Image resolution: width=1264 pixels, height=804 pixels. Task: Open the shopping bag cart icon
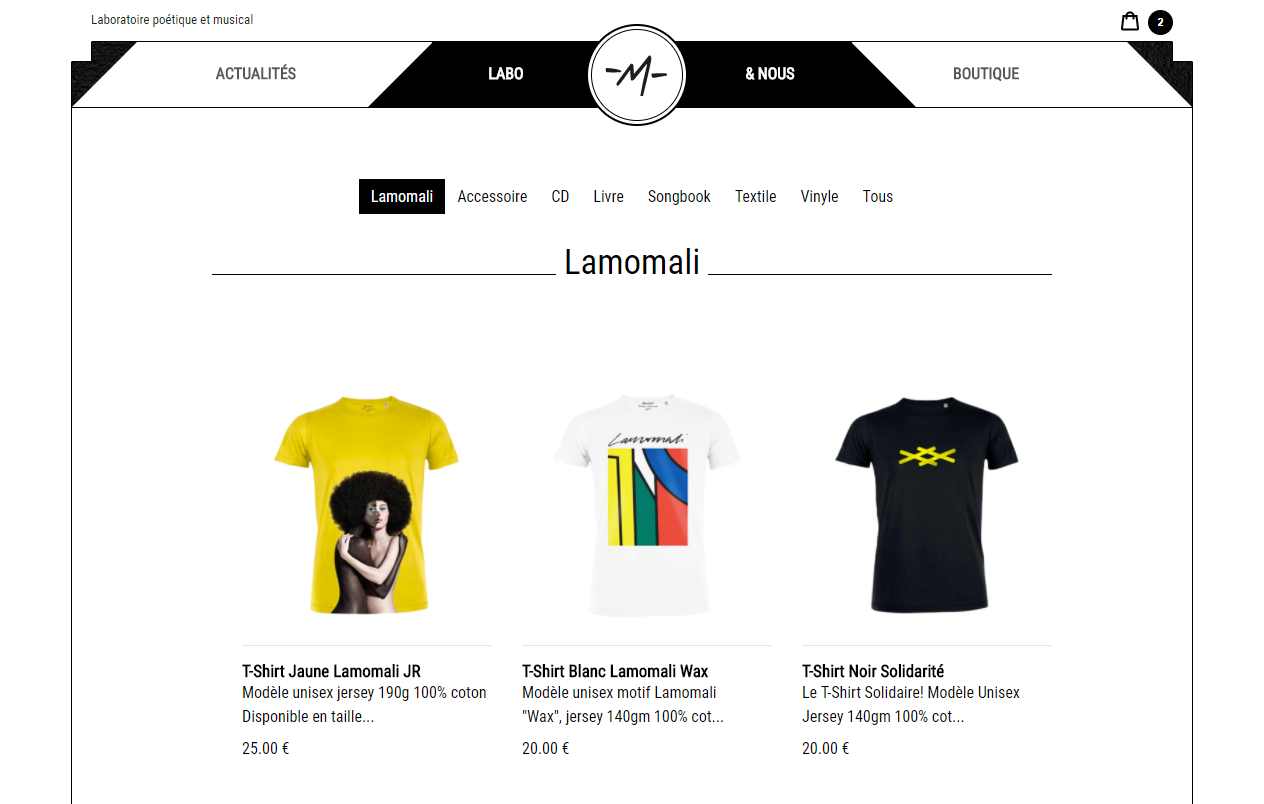point(1130,21)
